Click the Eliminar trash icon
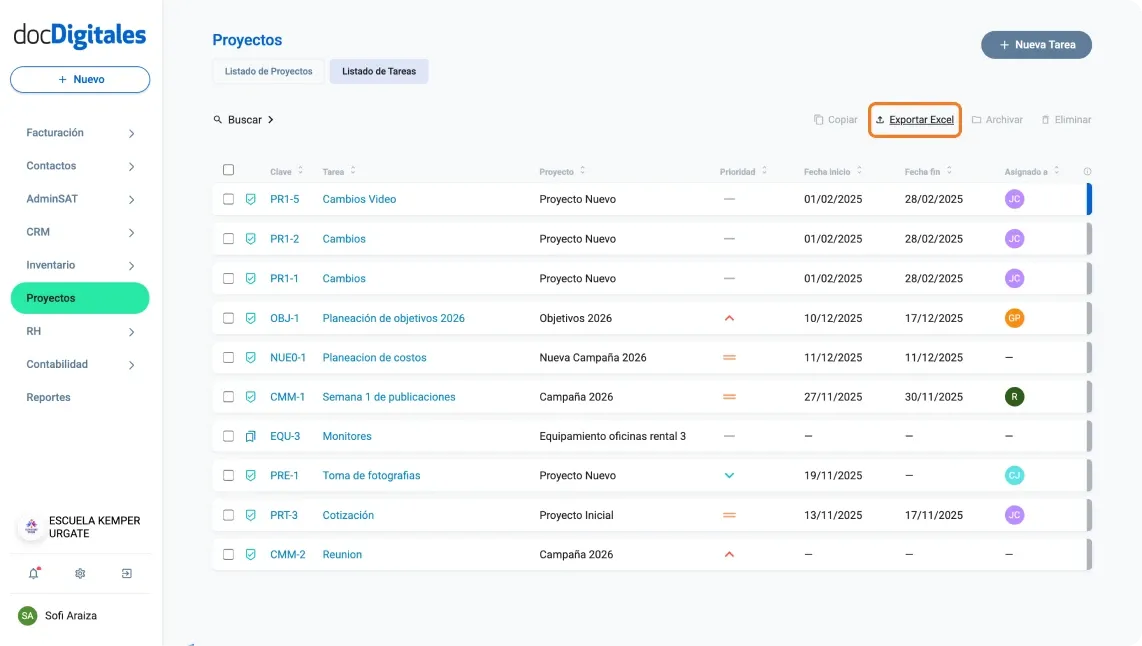Image resolution: width=1142 pixels, height=646 pixels. click(x=1046, y=119)
